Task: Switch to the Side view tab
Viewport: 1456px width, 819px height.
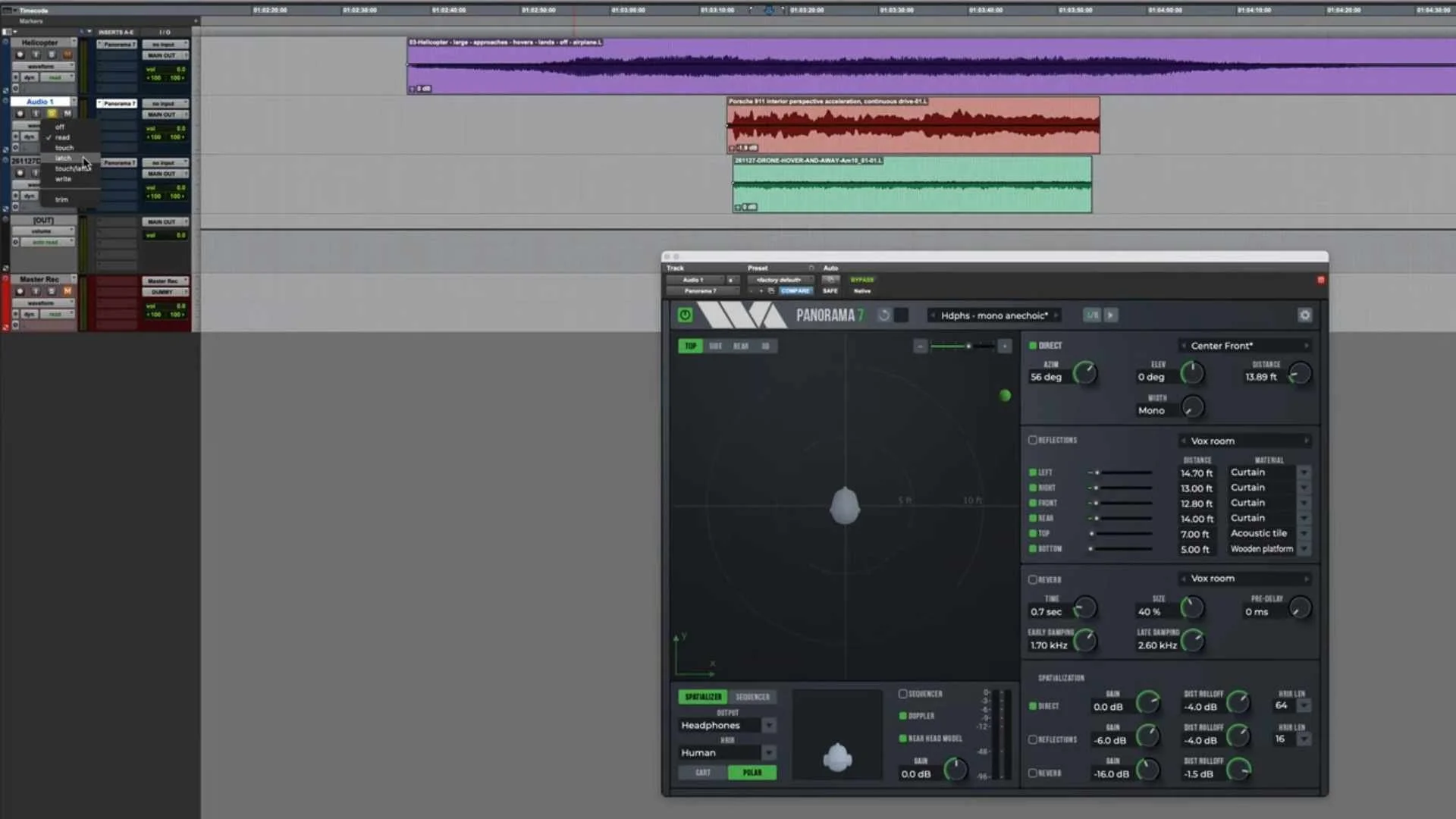Action: coord(715,346)
